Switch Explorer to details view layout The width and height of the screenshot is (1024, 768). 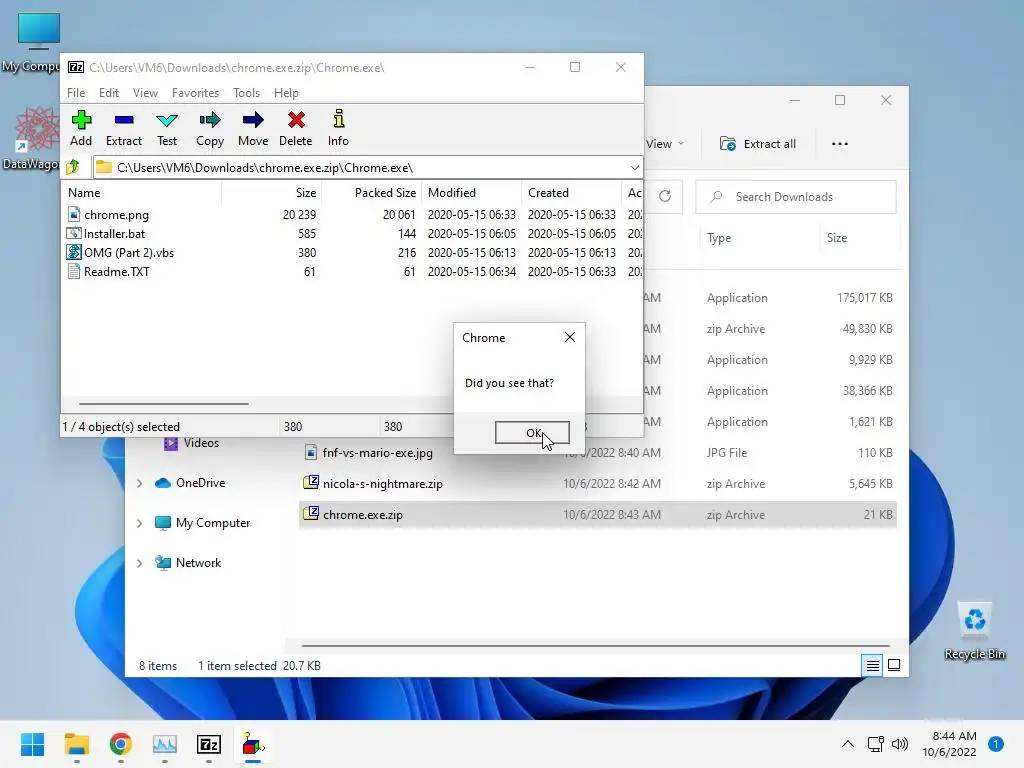coord(872,665)
